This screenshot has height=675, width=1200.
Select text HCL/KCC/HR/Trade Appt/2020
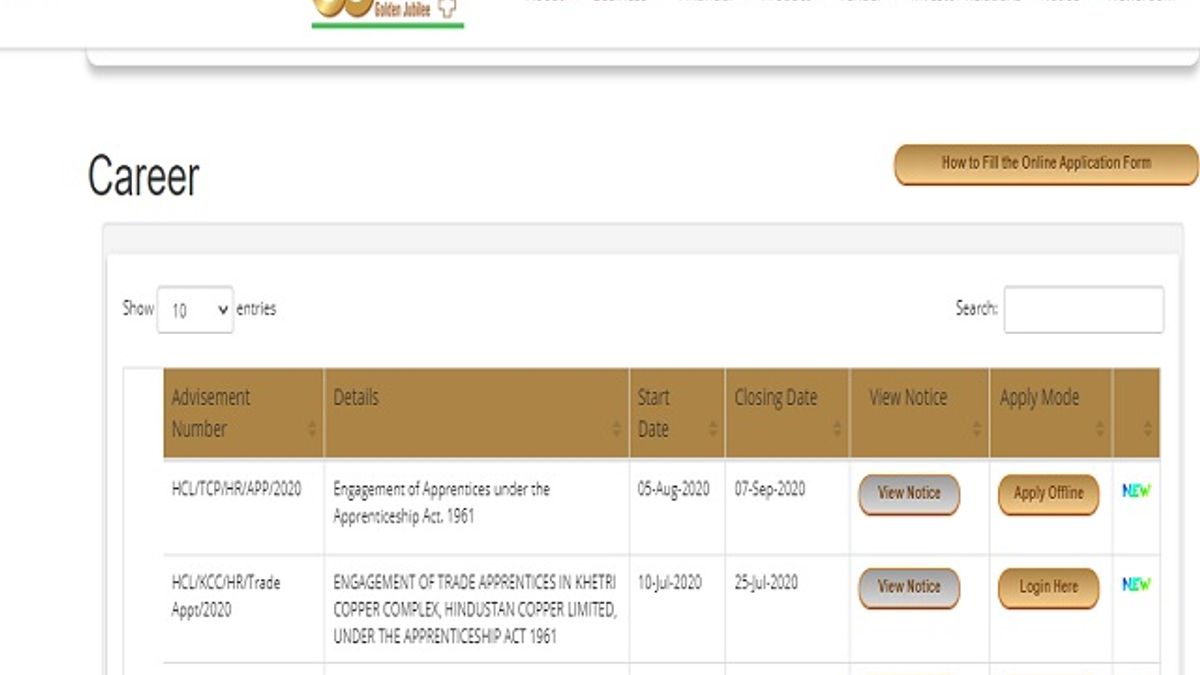click(x=226, y=595)
